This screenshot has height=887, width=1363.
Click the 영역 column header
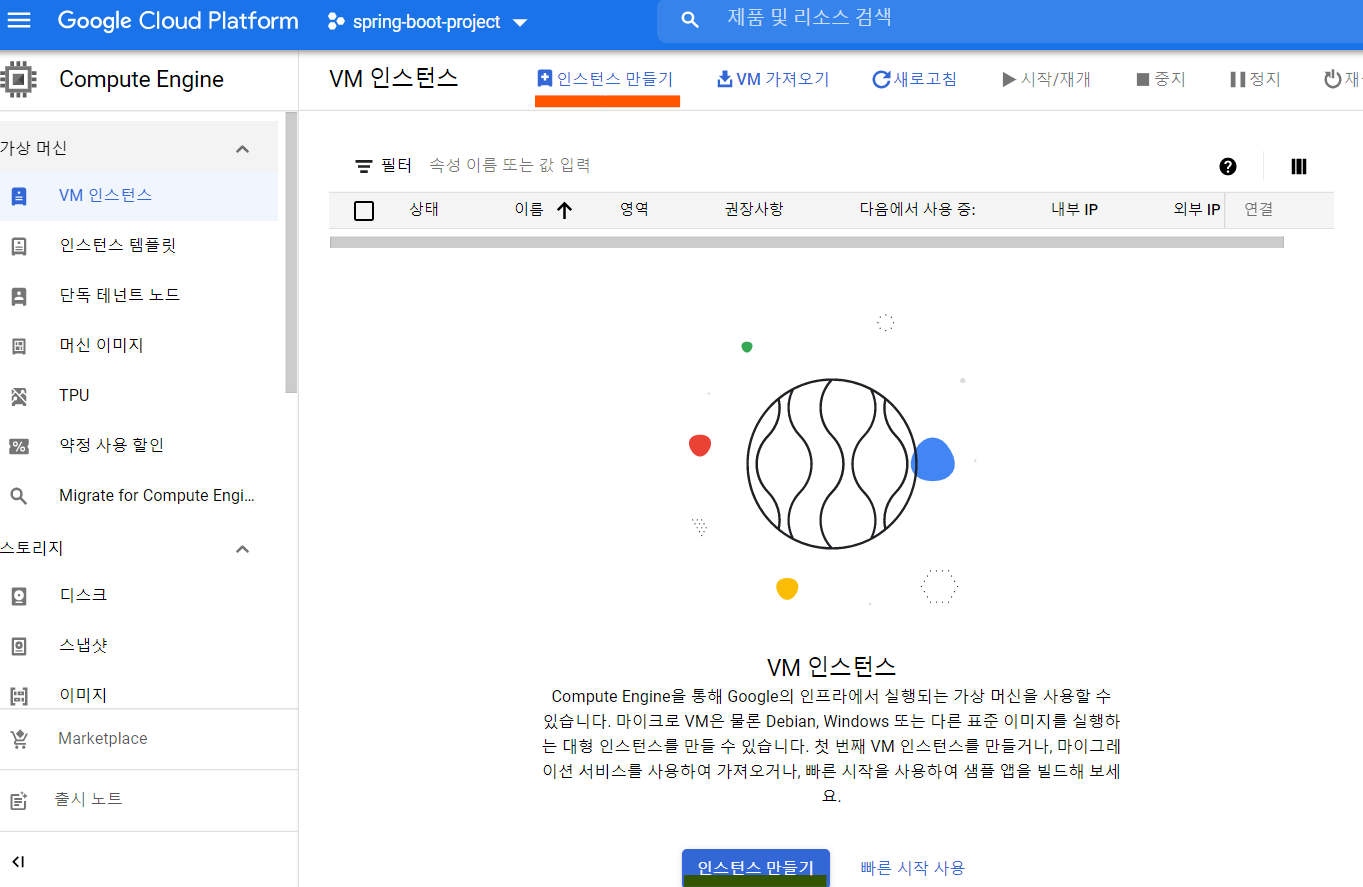click(x=634, y=210)
